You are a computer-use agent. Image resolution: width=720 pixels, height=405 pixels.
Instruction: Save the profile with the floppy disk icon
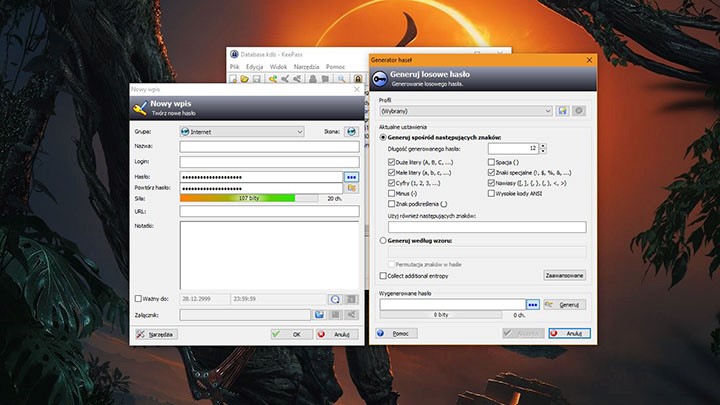563,110
